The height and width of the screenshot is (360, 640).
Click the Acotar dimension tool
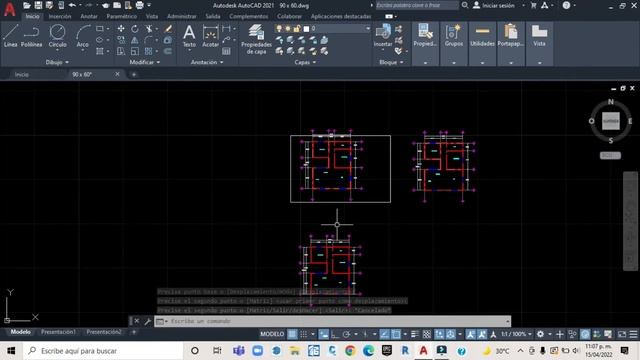[x=211, y=36]
